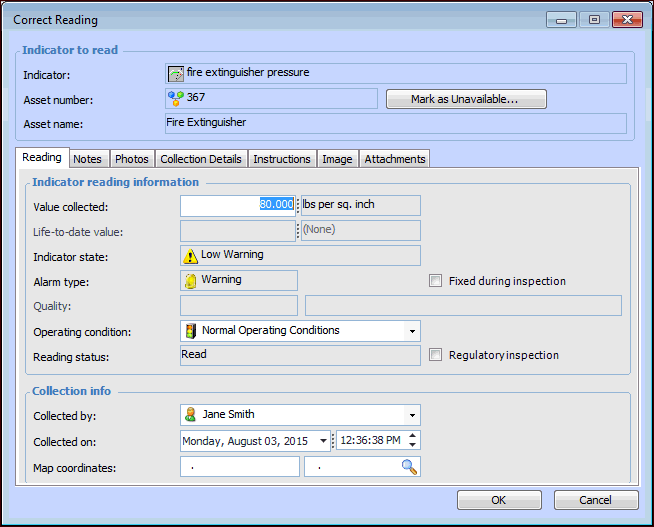The height and width of the screenshot is (527, 654).
Task: Check the Regulatory inspection box
Action: tap(435, 355)
